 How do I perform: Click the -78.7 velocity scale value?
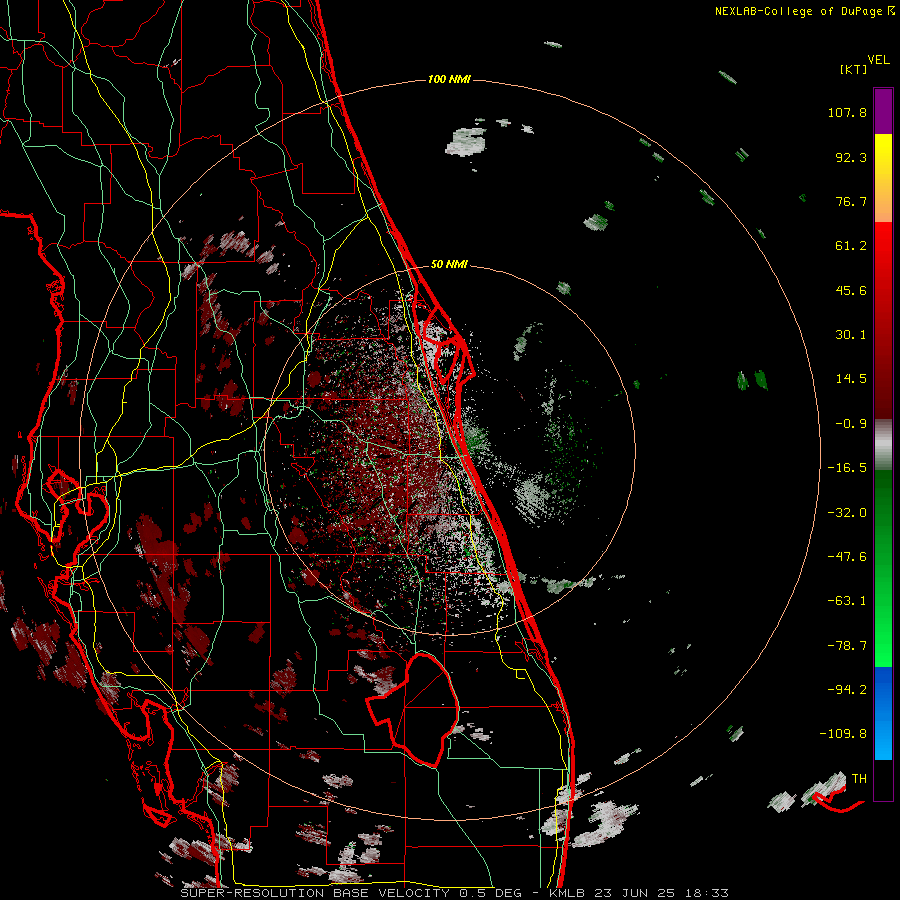click(x=847, y=646)
